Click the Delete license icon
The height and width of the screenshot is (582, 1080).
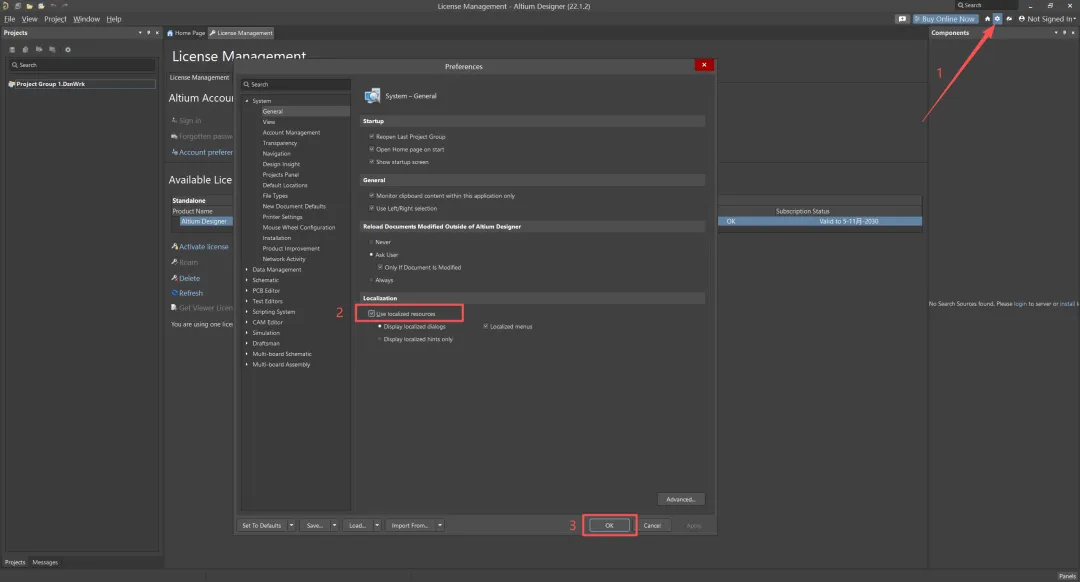174,278
